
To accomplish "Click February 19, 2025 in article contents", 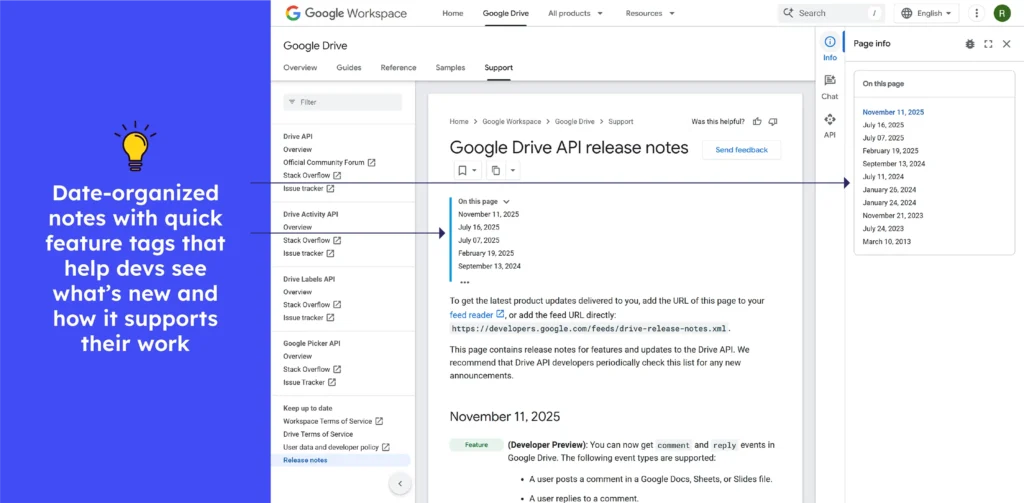I will [x=486, y=253].
